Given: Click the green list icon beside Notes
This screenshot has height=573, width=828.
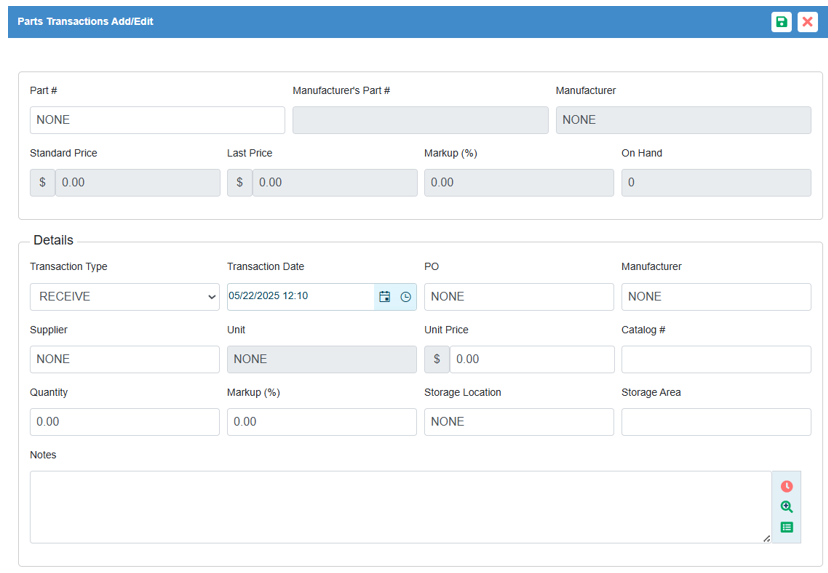Looking at the screenshot, I should (786, 527).
